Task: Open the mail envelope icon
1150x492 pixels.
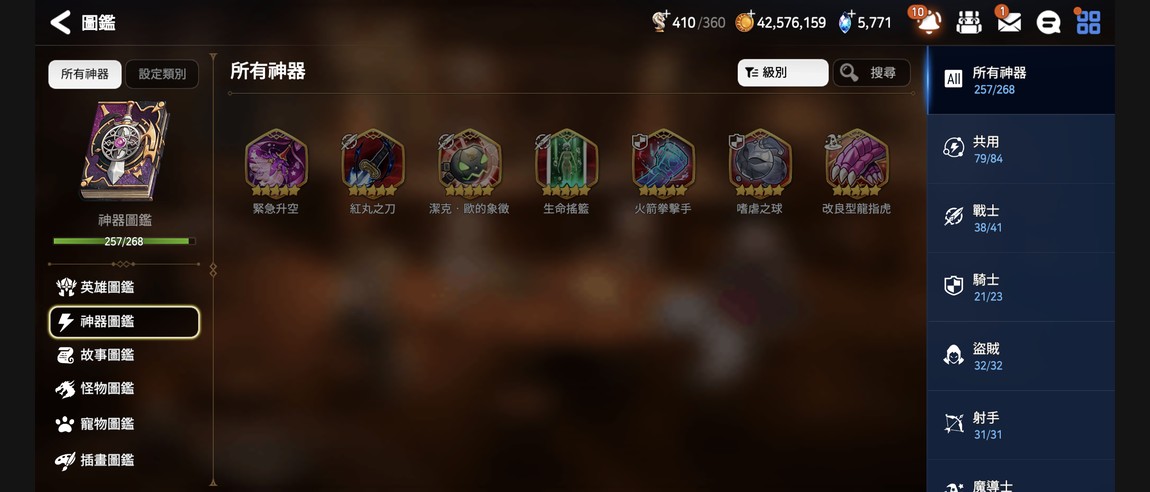Action: pyautogui.click(x=1009, y=23)
